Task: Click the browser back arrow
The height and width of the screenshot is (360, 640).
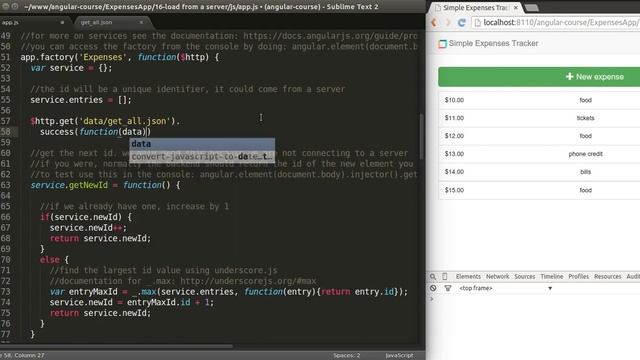Action: [434, 23]
